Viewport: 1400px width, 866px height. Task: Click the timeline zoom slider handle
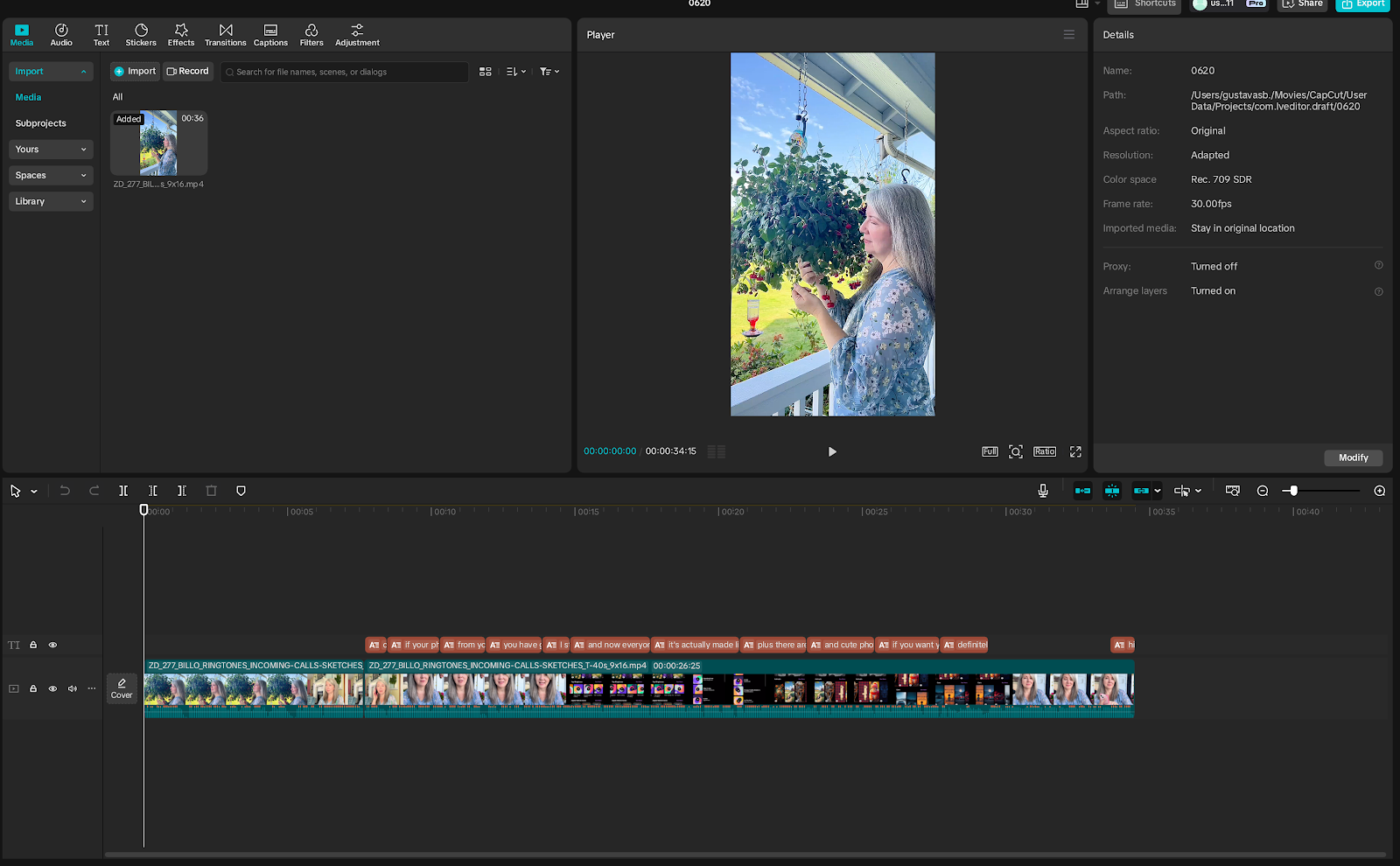coord(1293,491)
